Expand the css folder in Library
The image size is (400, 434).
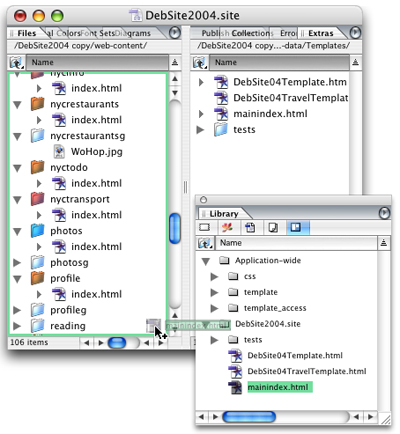pos(214,276)
